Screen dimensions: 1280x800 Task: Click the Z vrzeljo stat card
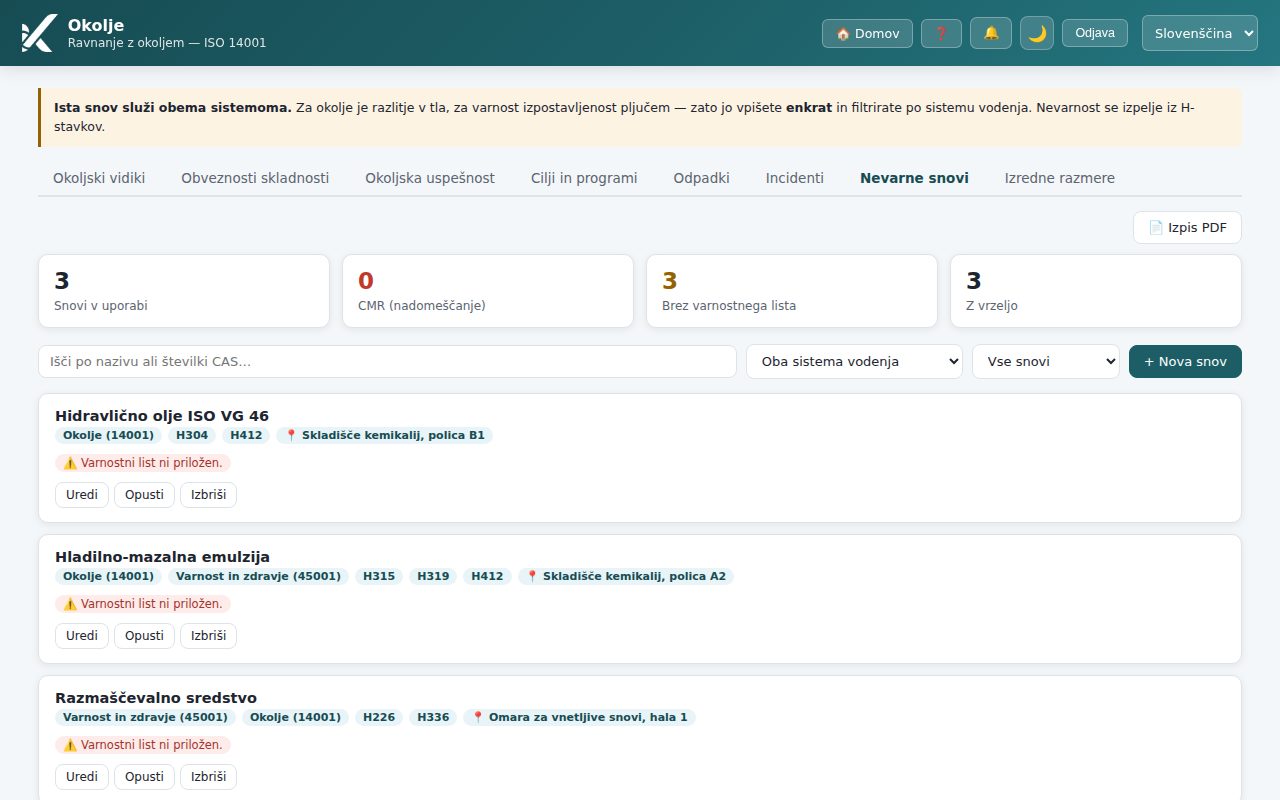(x=1096, y=291)
